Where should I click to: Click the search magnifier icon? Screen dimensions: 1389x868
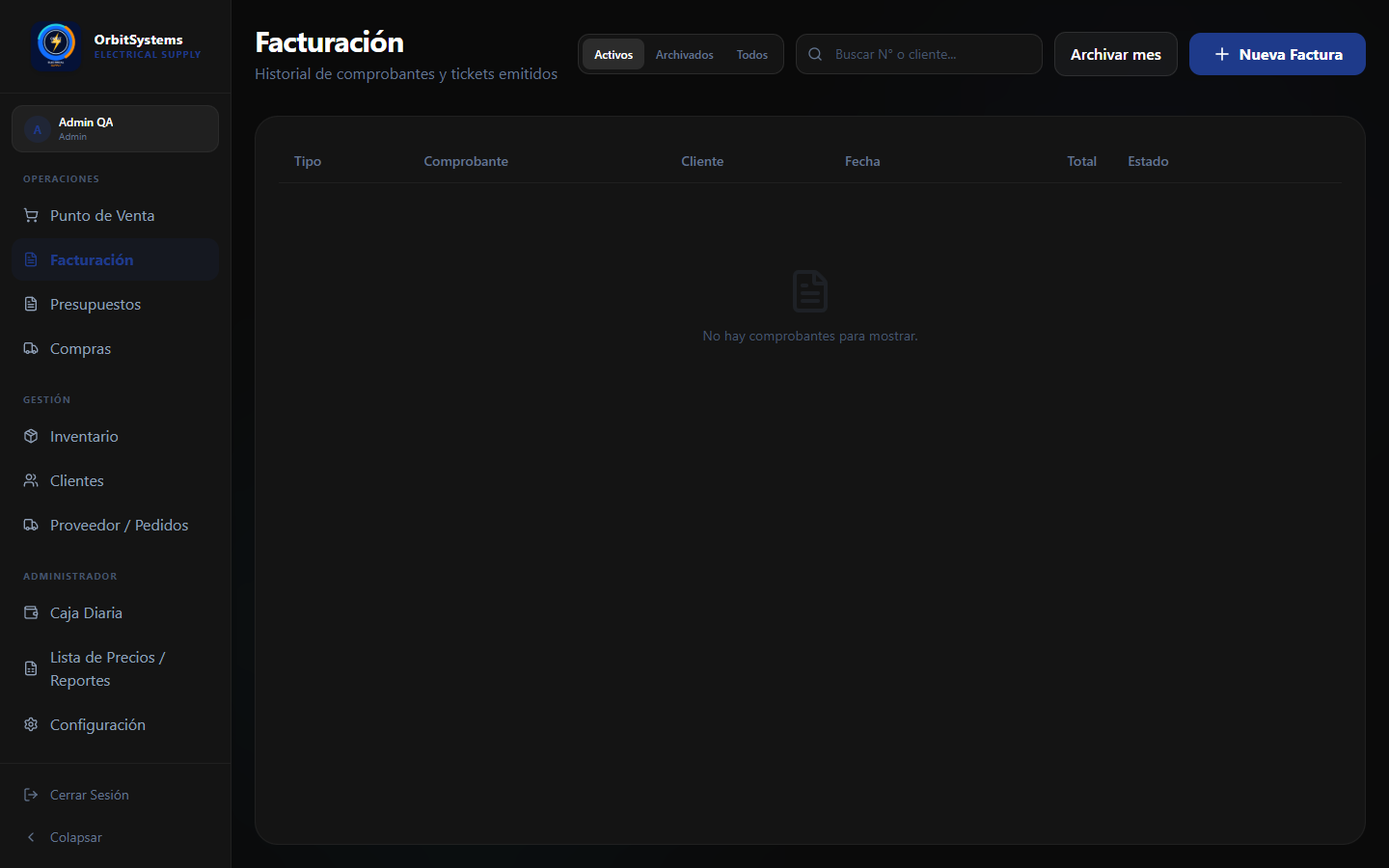[x=815, y=55]
